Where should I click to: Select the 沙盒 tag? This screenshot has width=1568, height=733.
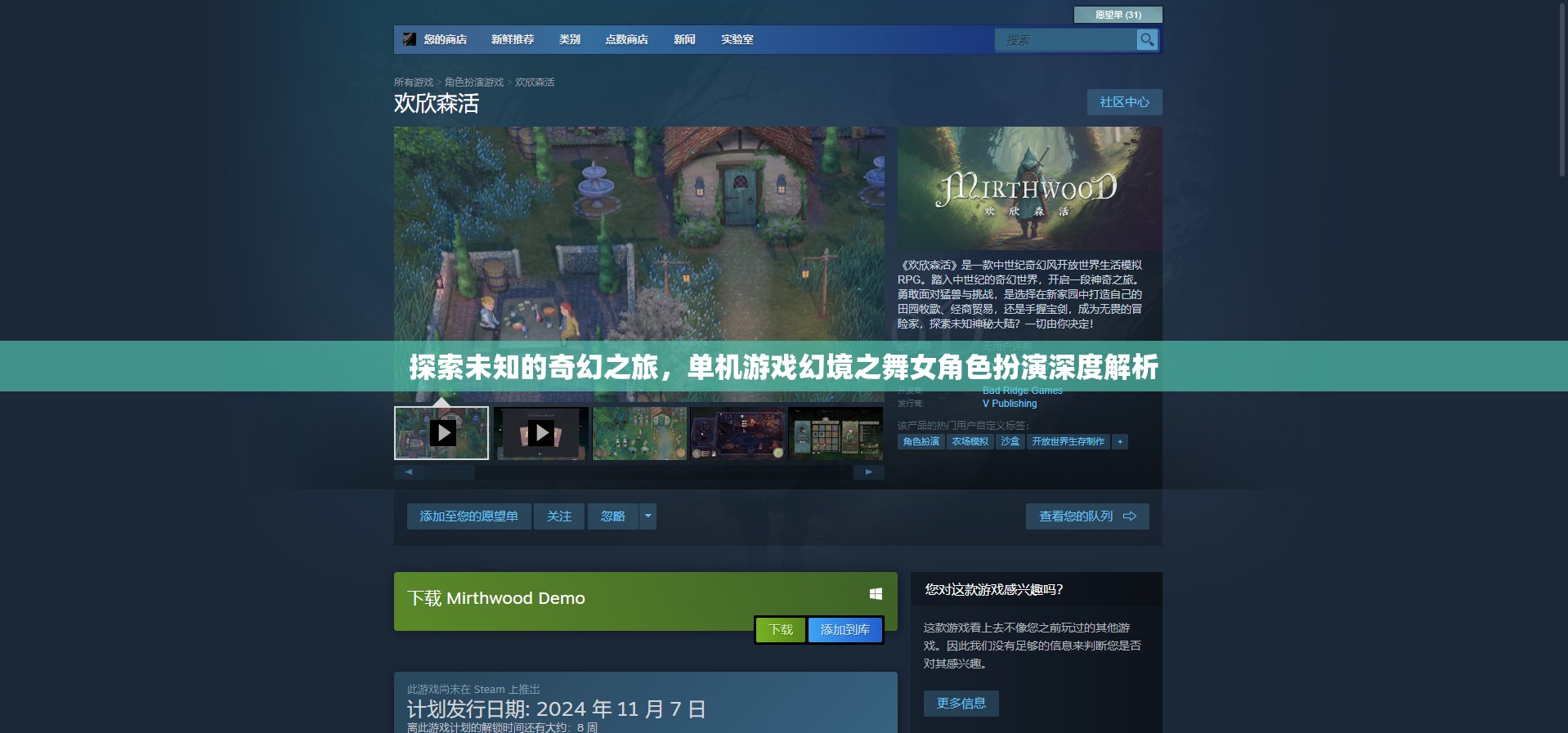(x=1010, y=441)
